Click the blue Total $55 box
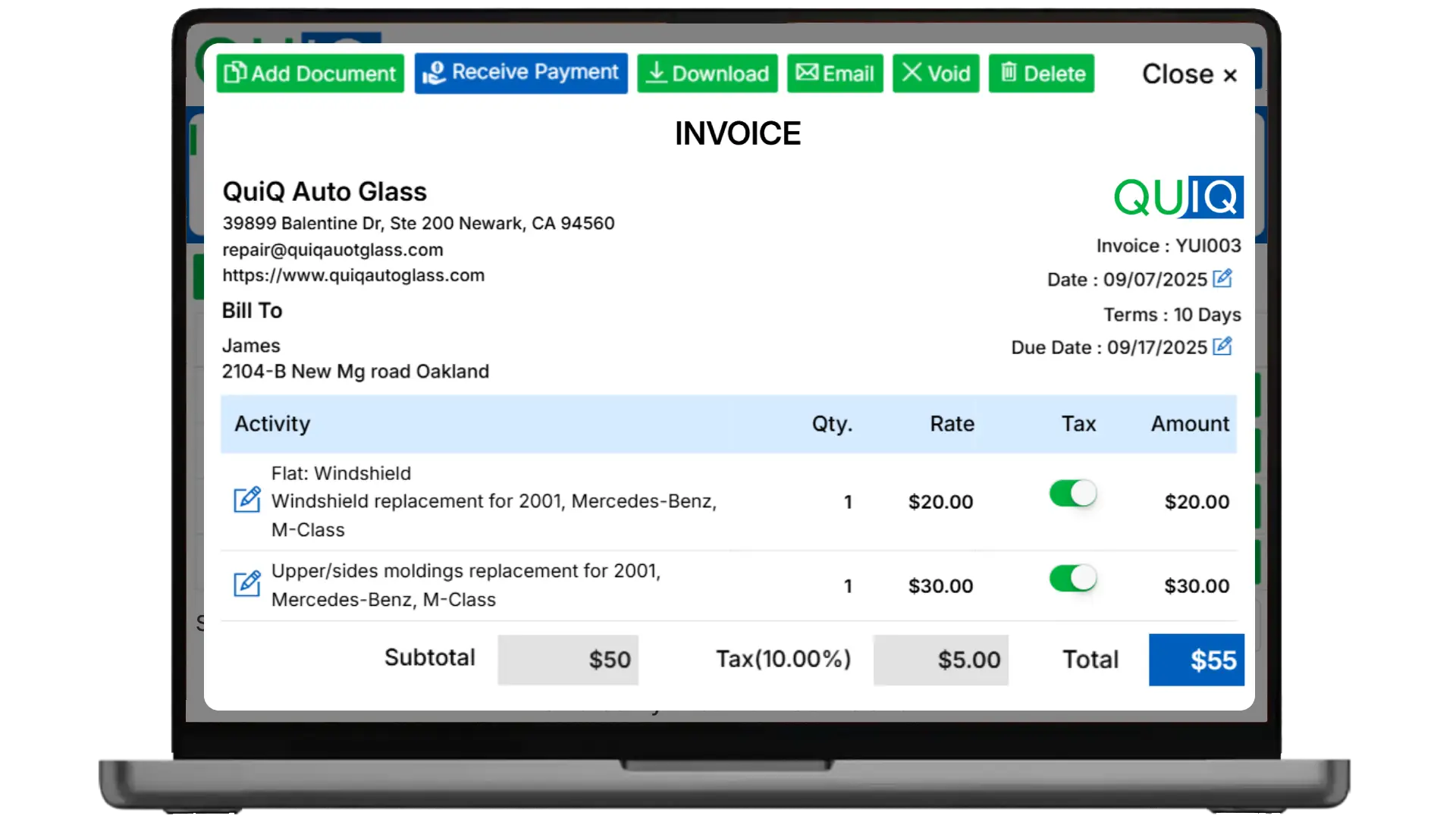Viewport: 1456px width, 819px height. pyautogui.click(x=1196, y=660)
